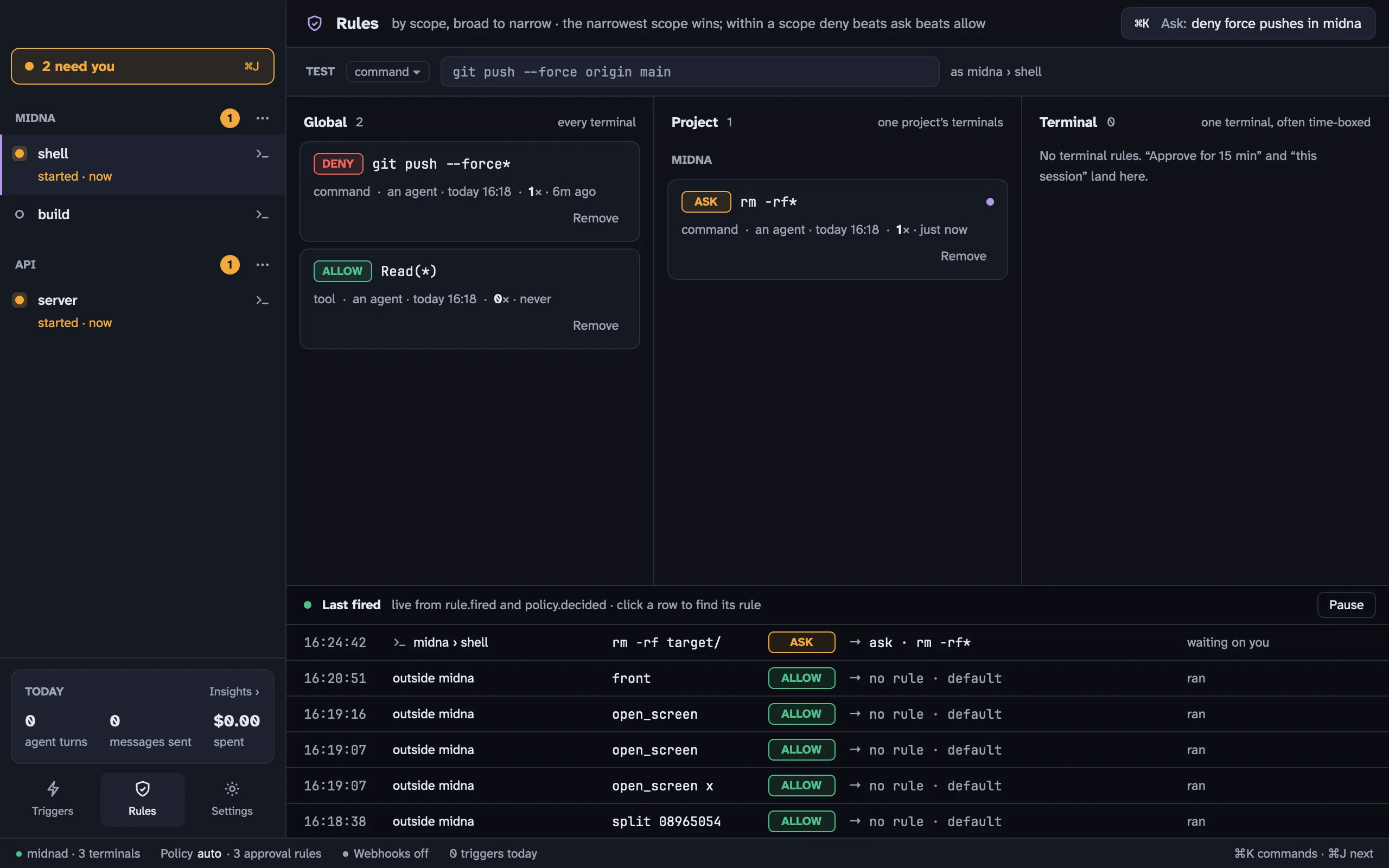This screenshot has width=1389, height=868.
Task: Click Project column heading
Action: [694, 122]
